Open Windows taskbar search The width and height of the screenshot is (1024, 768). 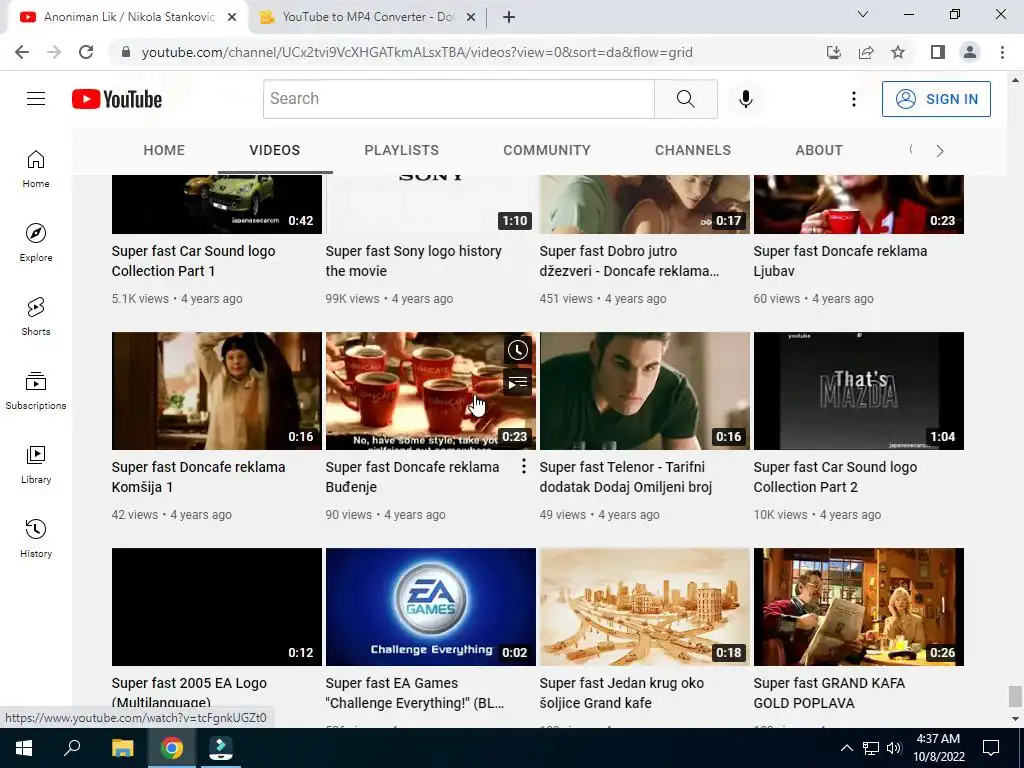click(x=72, y=748)
